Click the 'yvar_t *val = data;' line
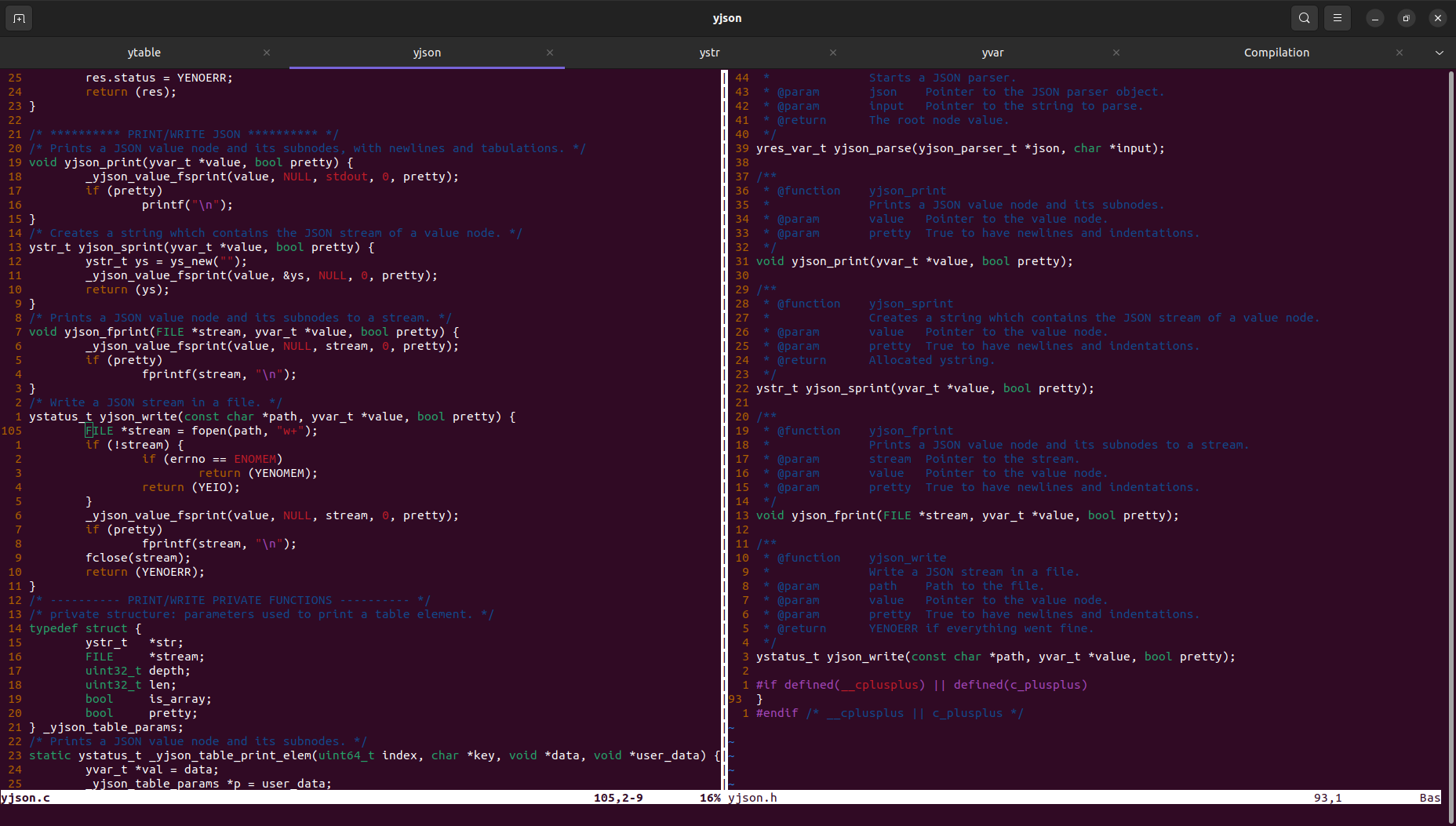Viewport: 1456px width, 826px height. coord(152,770)
